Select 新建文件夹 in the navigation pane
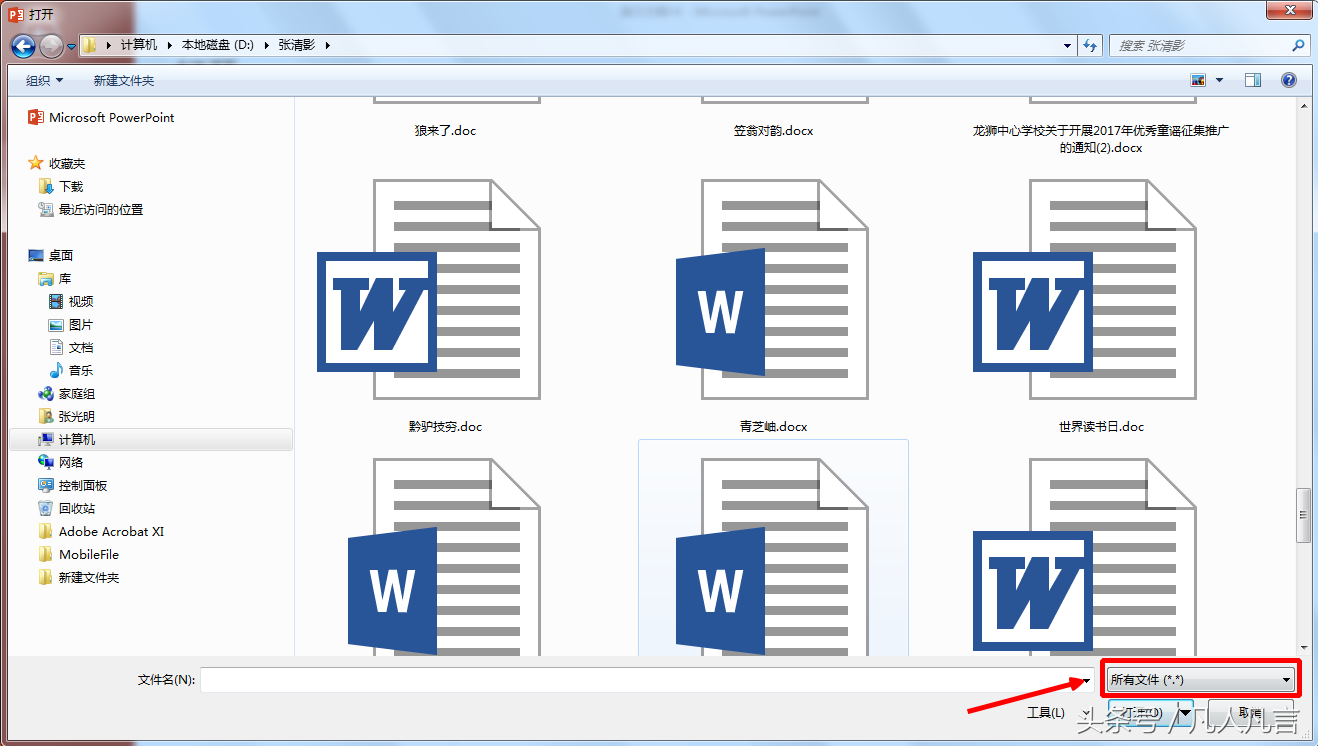Viewport: 1318px width, 746px height. pos(79,577)
